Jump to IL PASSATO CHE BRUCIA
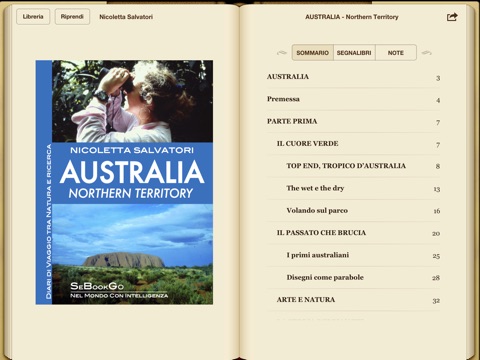This screenshot has height=360, width=480. tap(353, 233)
